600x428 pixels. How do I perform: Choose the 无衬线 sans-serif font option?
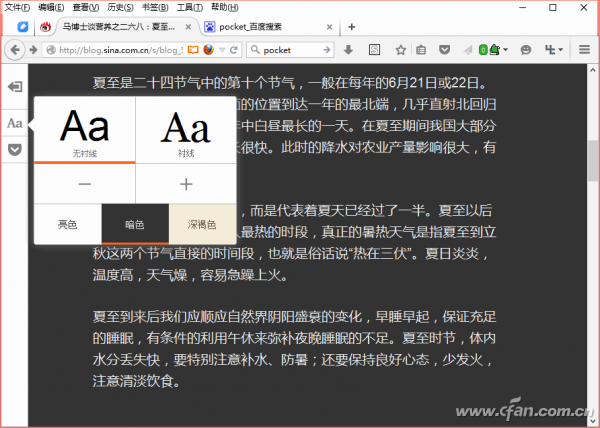coord(85,130)
